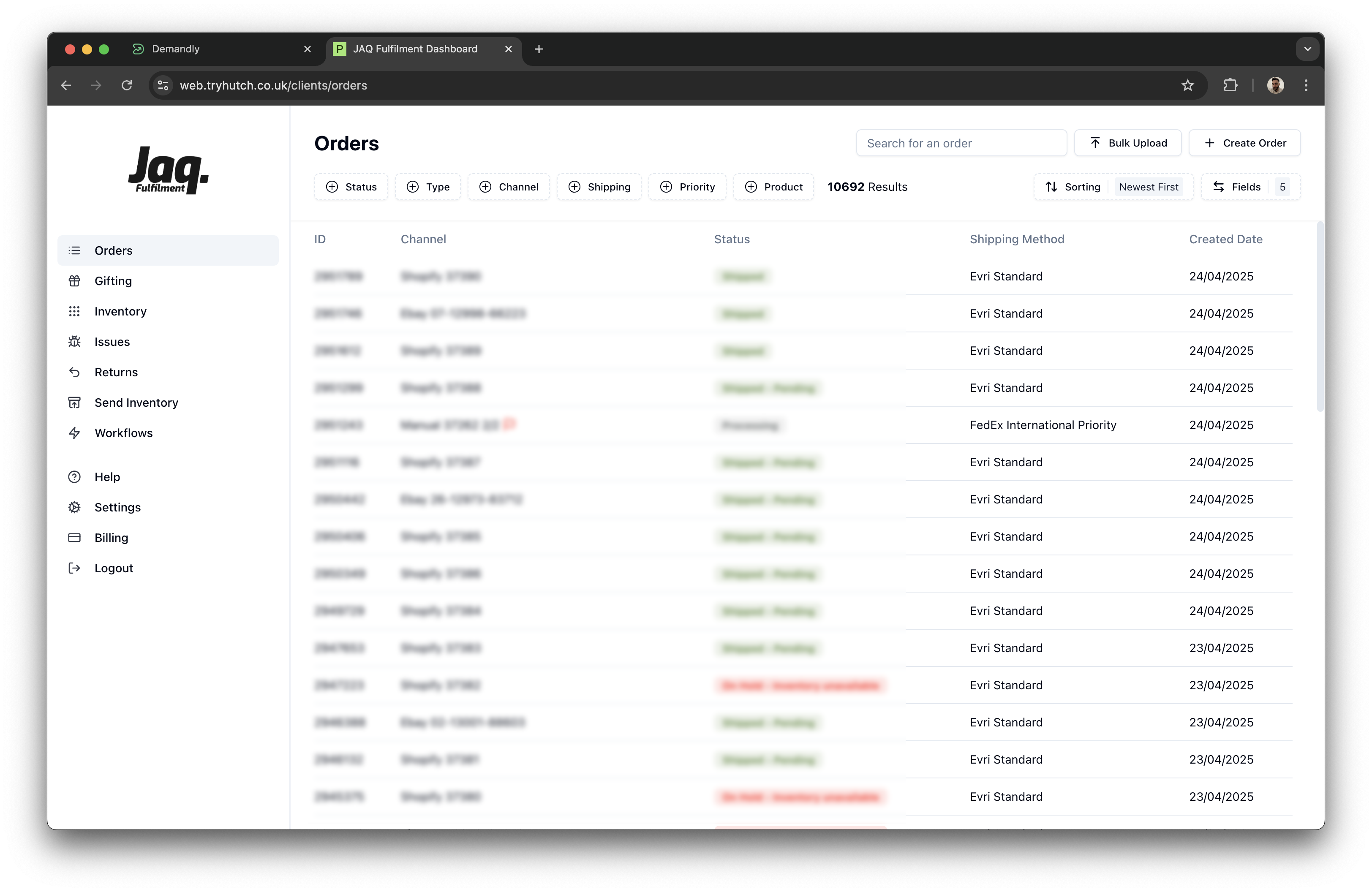Click the Billing card icon
This screenshot has width=1372, height=892.
click(74, 538)
